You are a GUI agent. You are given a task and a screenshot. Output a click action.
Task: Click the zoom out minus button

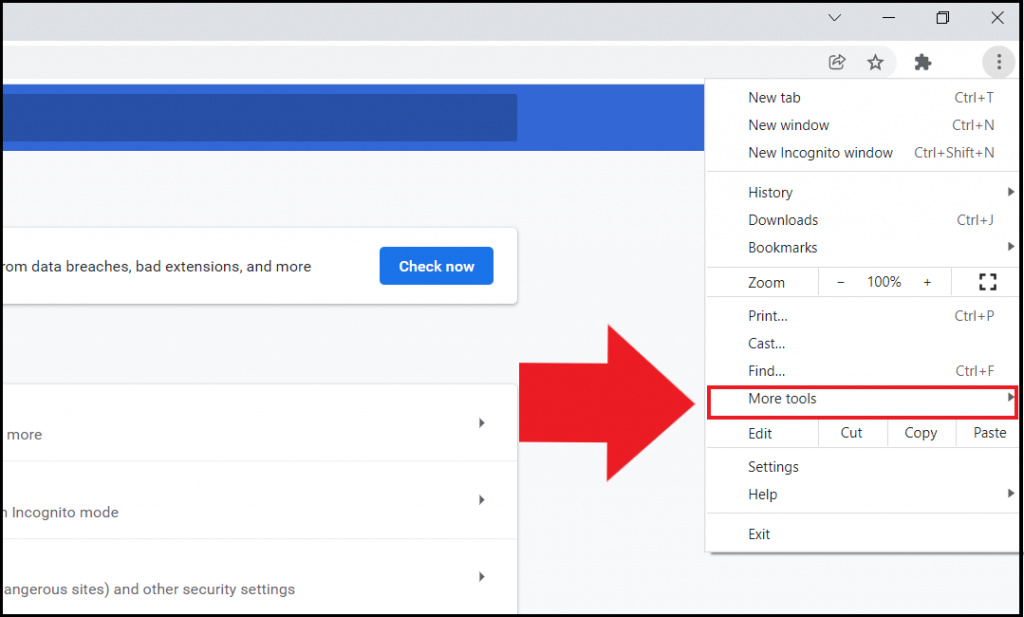[840, 282]
